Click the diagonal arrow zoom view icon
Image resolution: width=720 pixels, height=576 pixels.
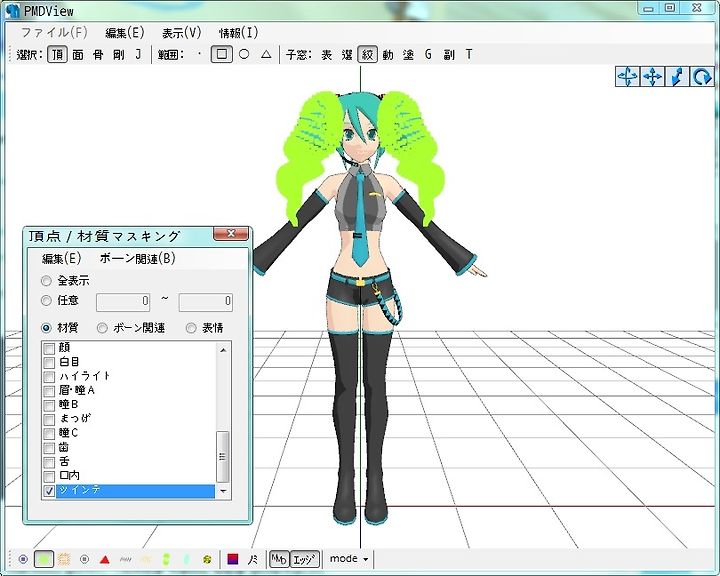(677, 76)
